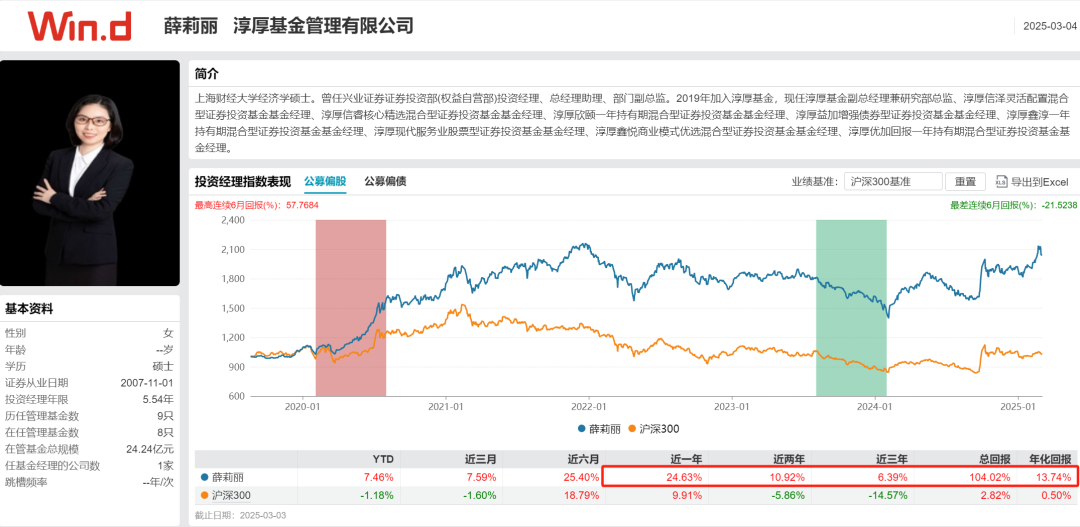Click the 近两年 column header
Viewport: 1080px width, 527px height.
coord(787,458)
